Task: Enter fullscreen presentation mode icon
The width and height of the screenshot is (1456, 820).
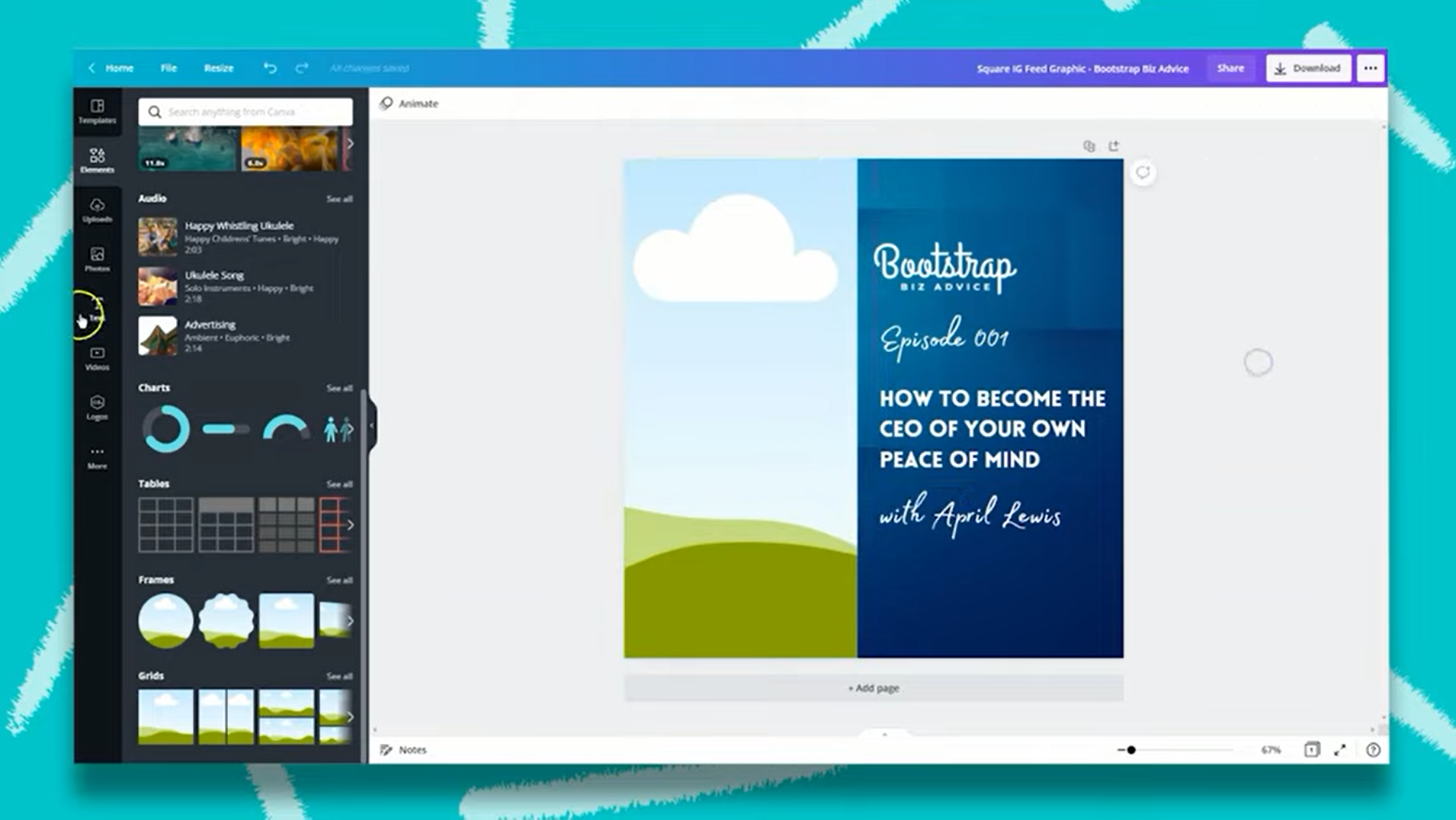Action: 1340,750
